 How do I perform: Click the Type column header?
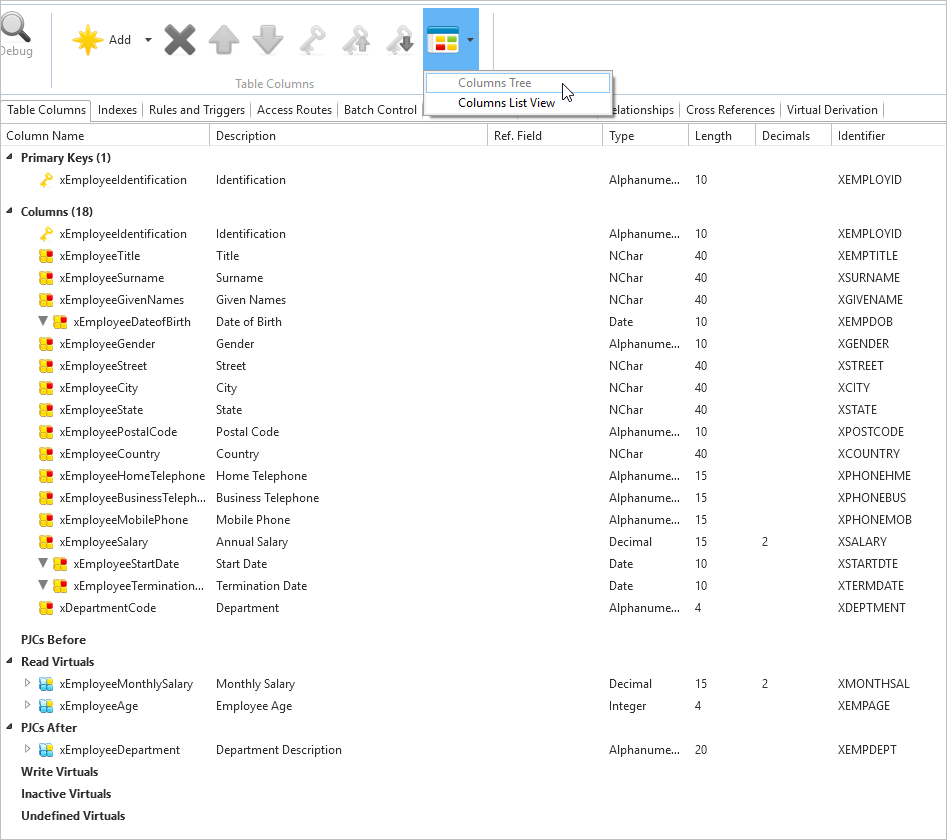click(x=646, y=136)
